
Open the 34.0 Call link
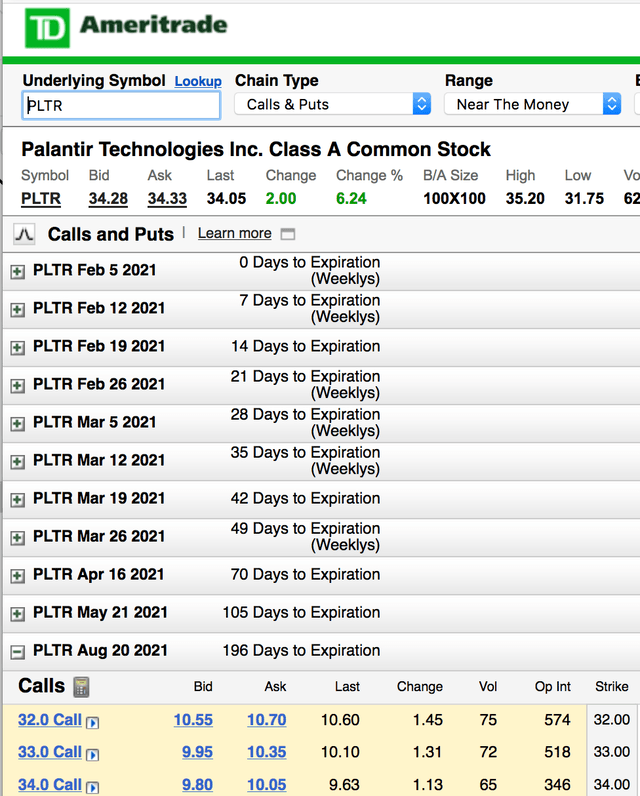pos(50,784)
